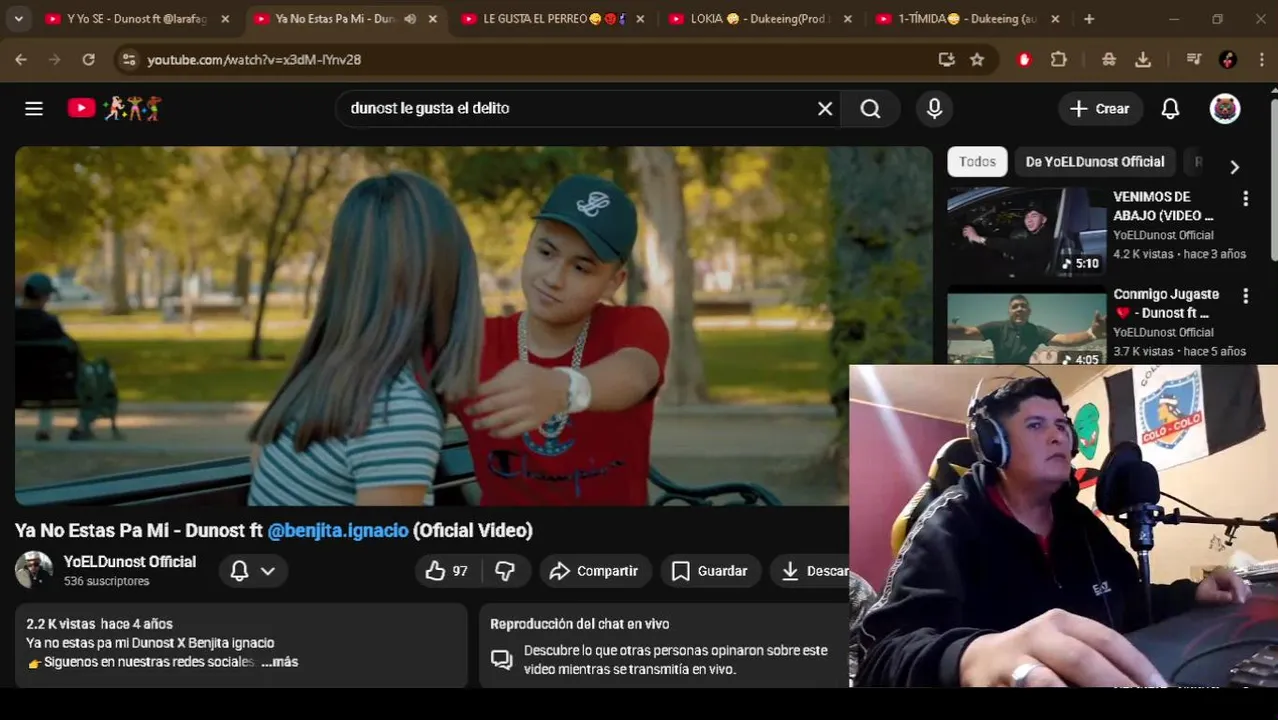Reload the current page
Viewport: 1278px width, 720px height.
point(88,60)
